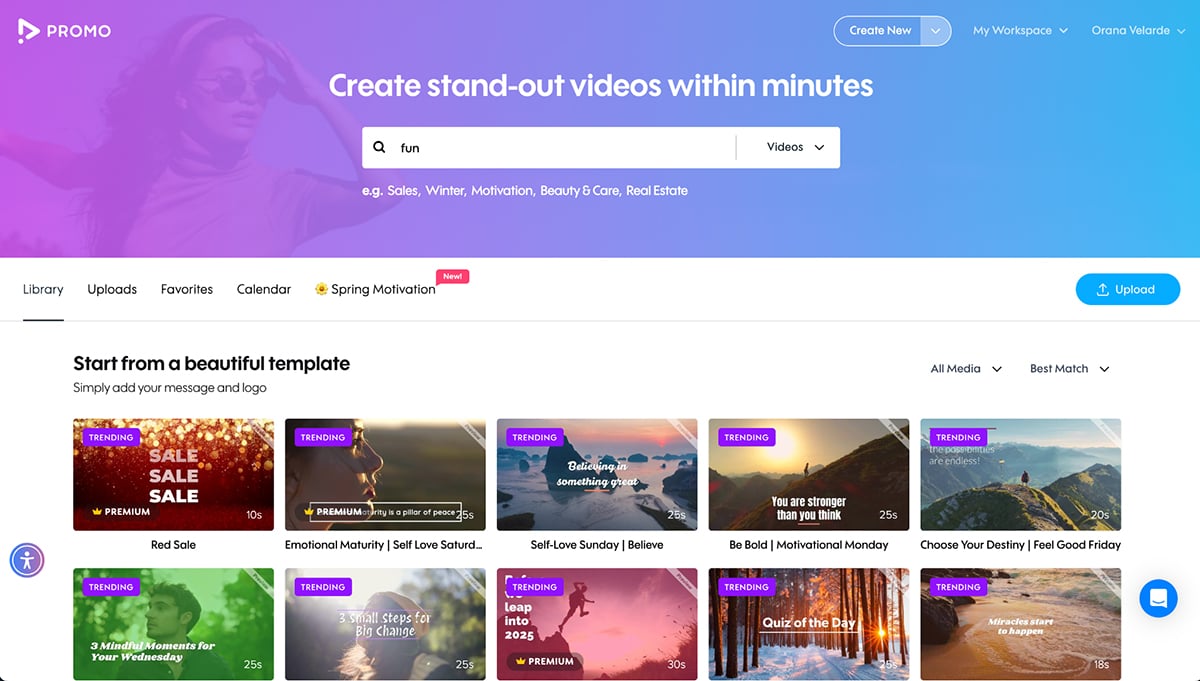The width and height of the screenshot is (1200, 681).
Task: Open the chat support bubble icon
Action: pos(1158,598)
